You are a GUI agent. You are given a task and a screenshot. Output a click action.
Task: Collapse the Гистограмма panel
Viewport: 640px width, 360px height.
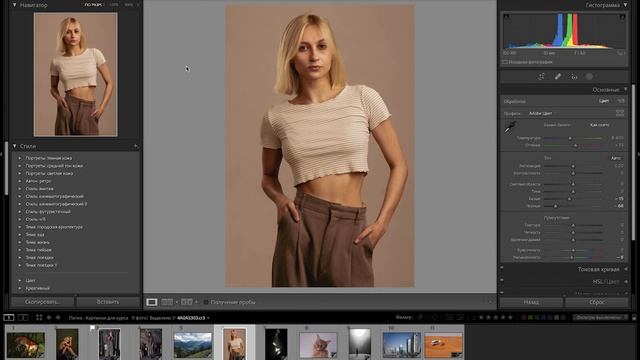tap(625, 5)
